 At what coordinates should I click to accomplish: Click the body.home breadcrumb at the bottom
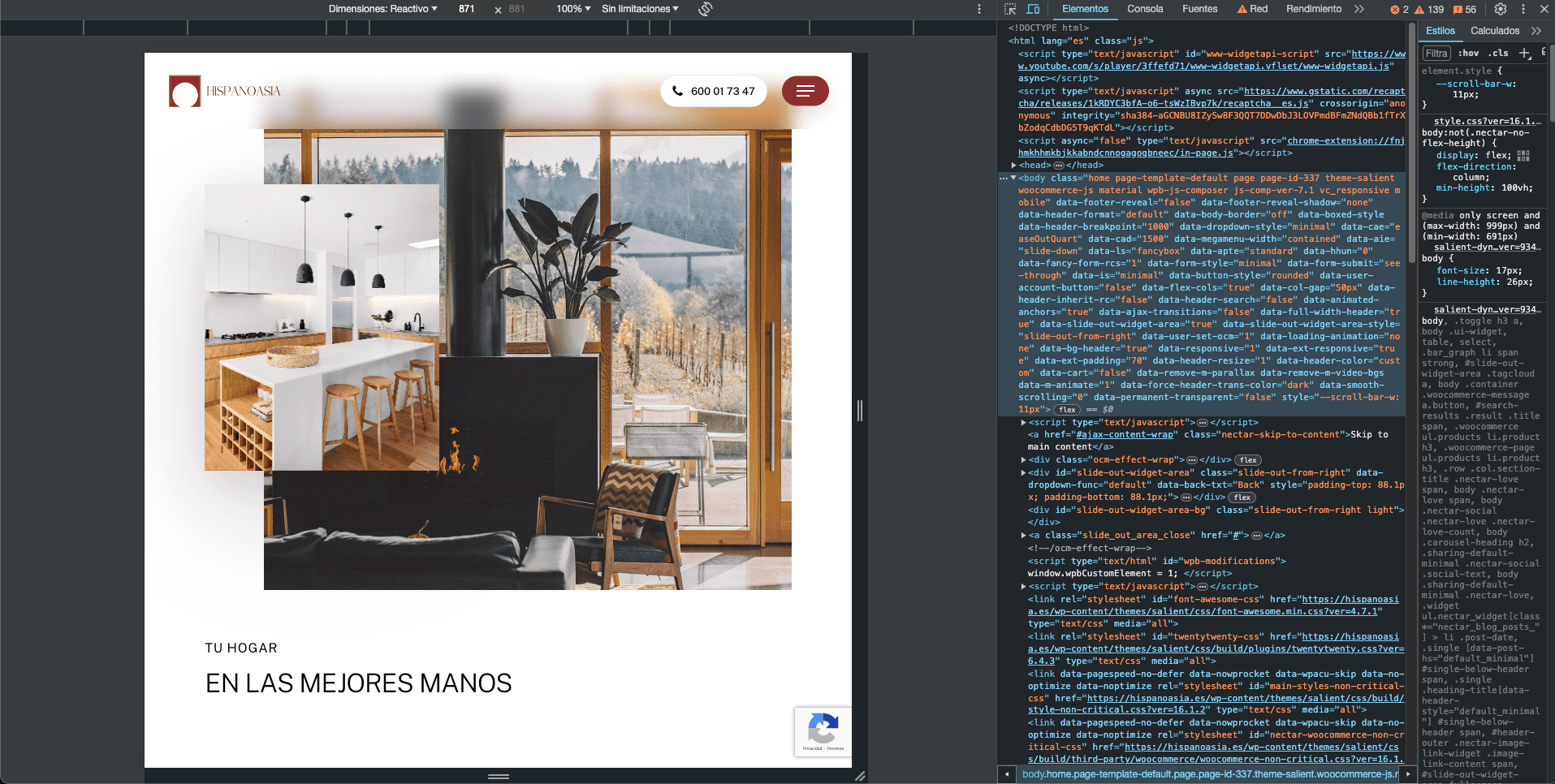(1210, 774)
